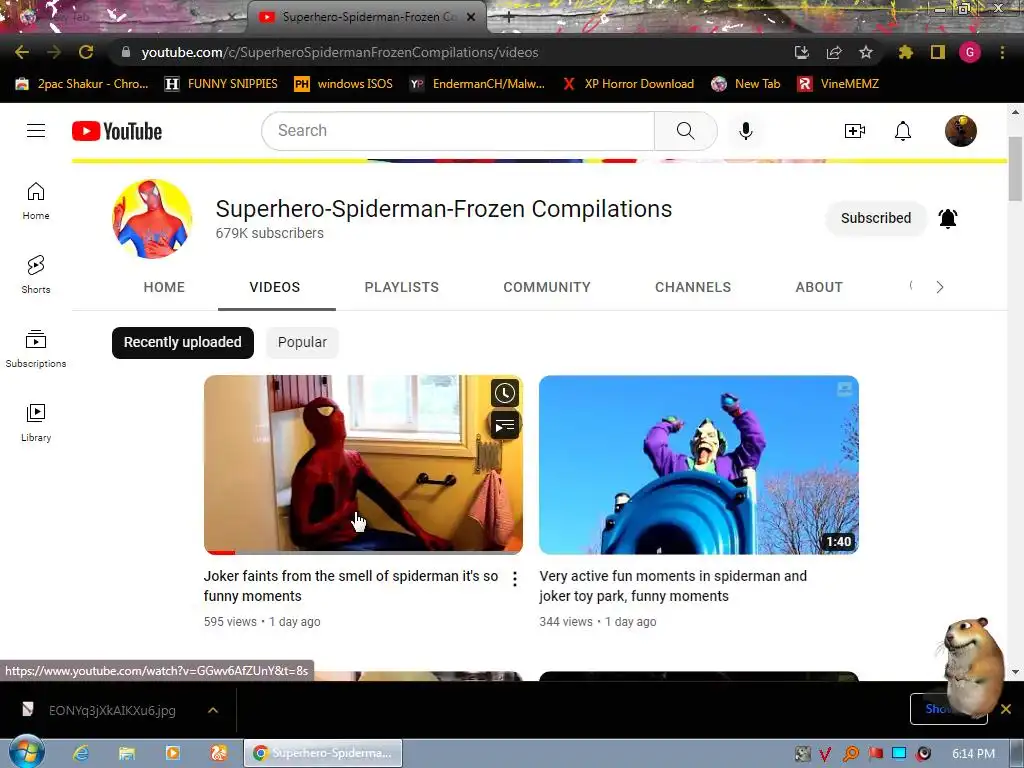The height and width of the screenshot is (768, 1024).
Task: Open the EndermanCH/Malw... bookmark
Action: (477, 84)
